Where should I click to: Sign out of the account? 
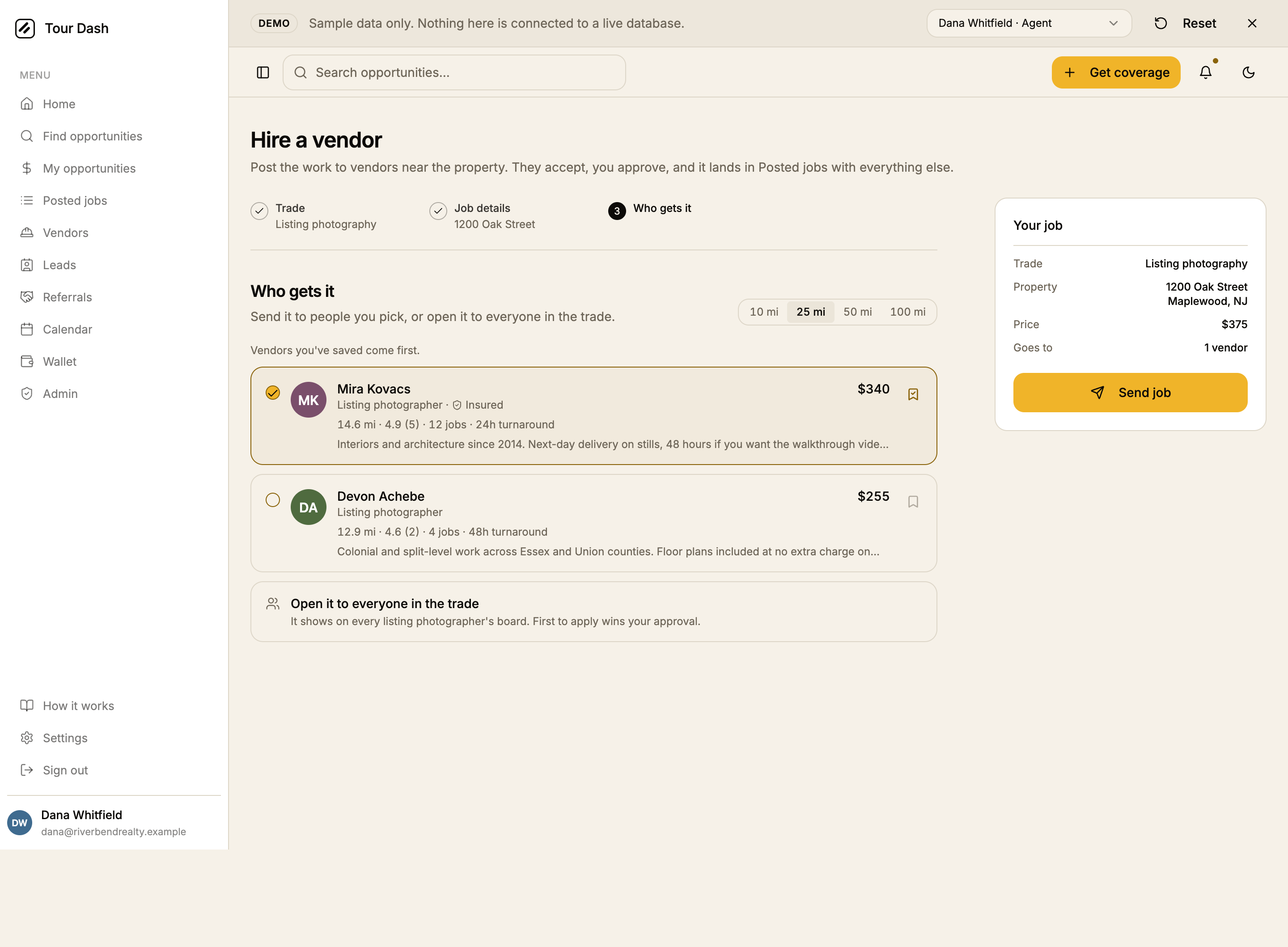tap(114, 770)
